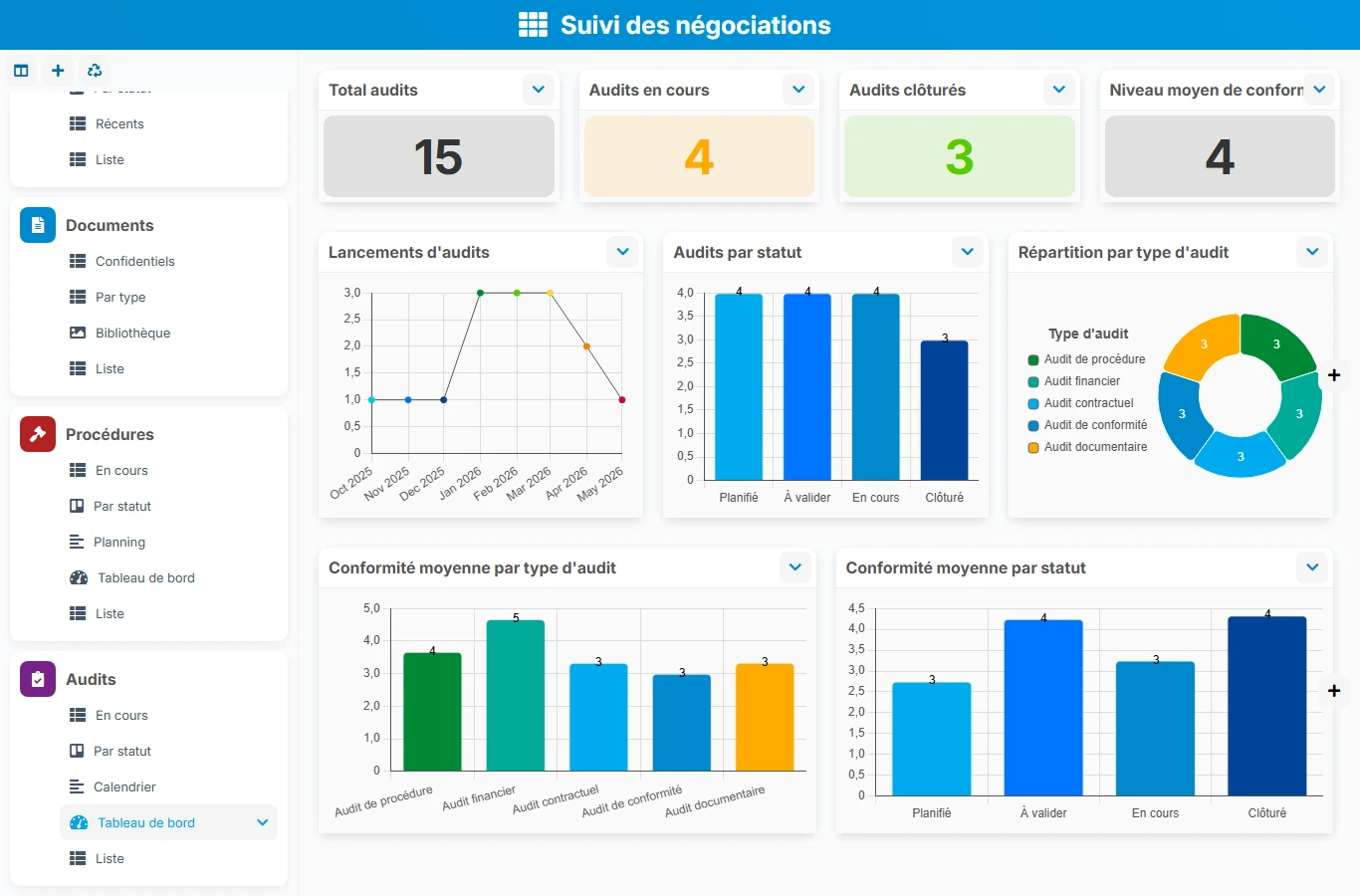Open Récents view in sidebar
The image size is (1360, 896).
(119, 123)
